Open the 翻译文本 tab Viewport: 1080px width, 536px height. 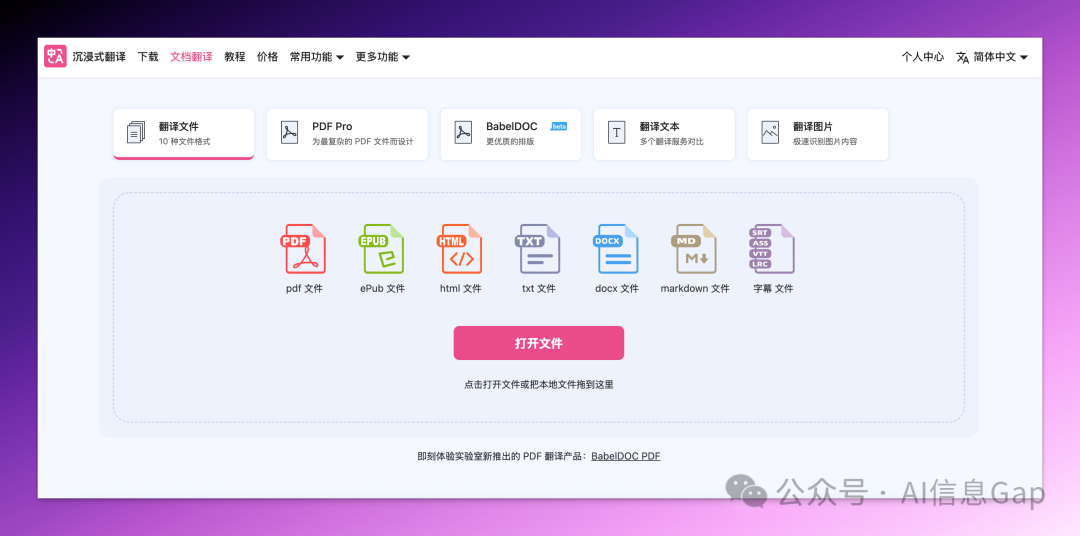[664, 134]
